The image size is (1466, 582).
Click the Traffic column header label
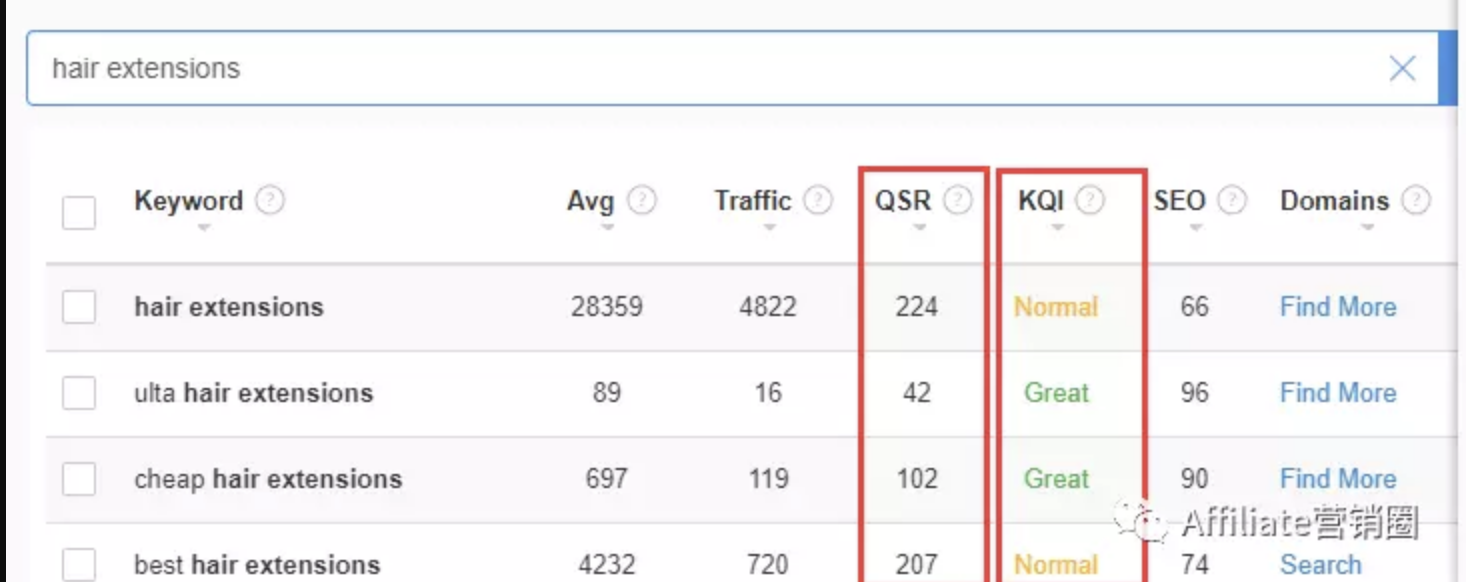[x=752, y=201]
